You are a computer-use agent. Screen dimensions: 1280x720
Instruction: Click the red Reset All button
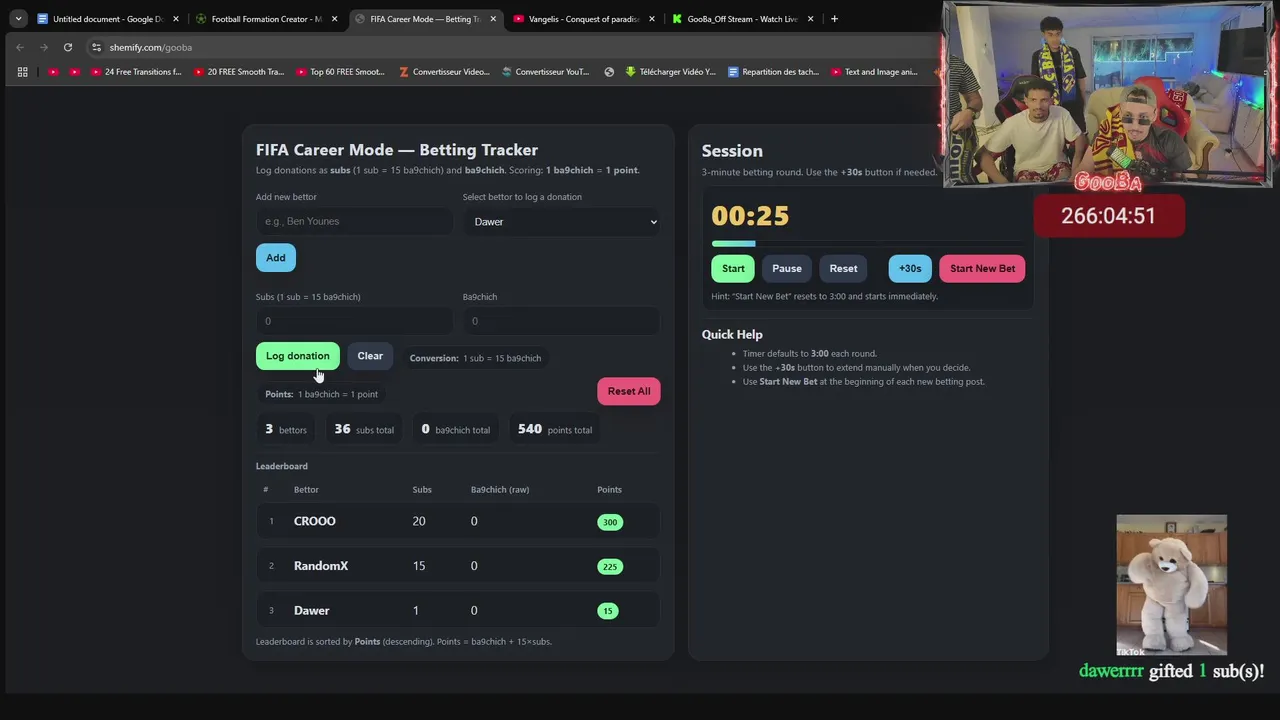629,391
